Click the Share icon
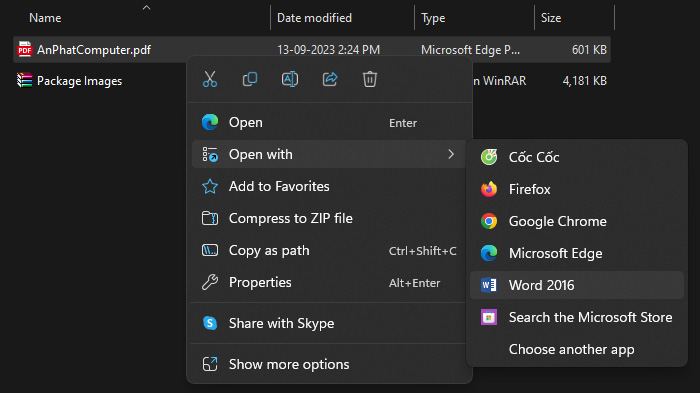Image resolution: width=700 pixels, height=393 pixels. click(x=330, y=79)
